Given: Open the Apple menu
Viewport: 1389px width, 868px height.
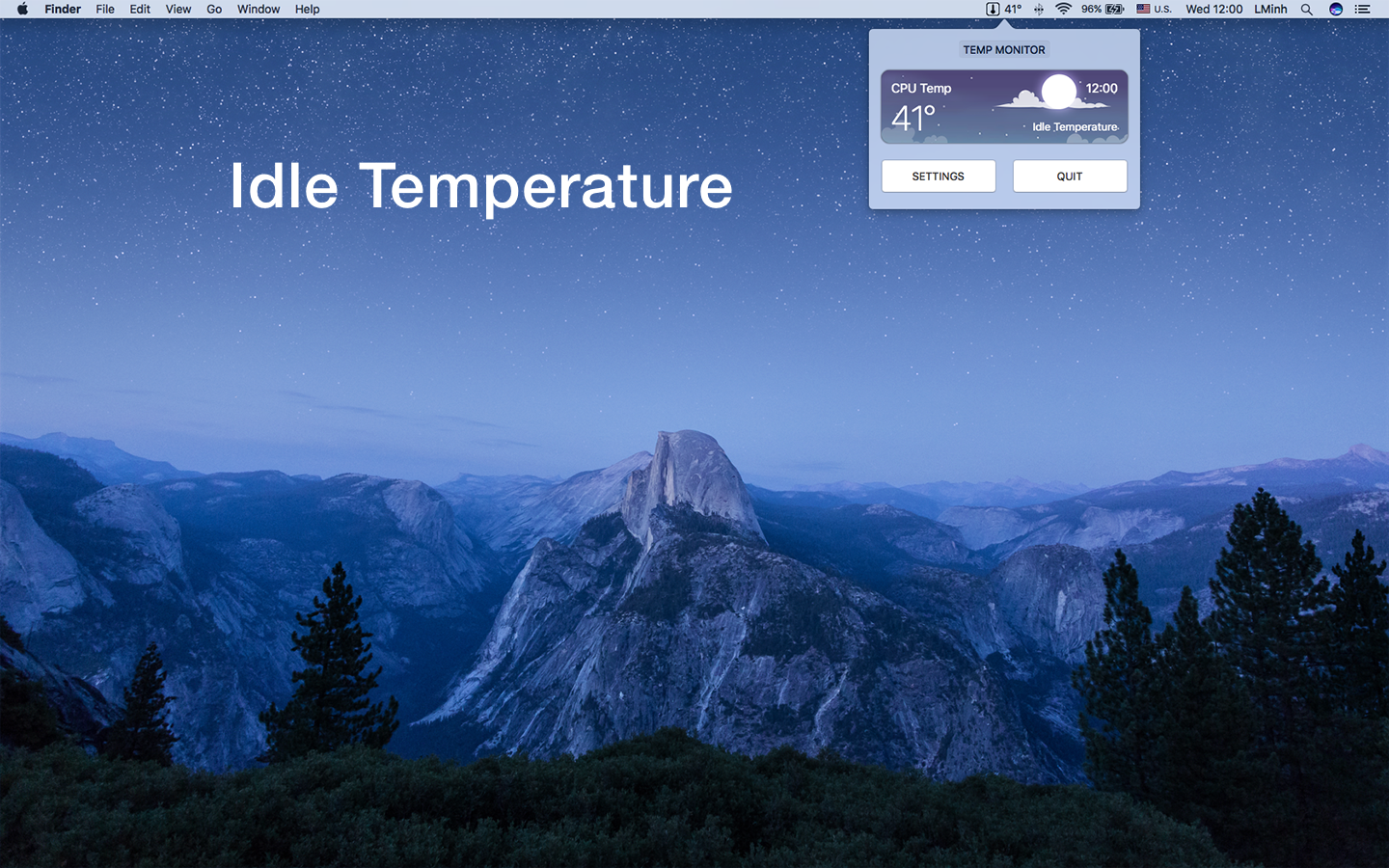Looking at the screenshot, I should tap(22, 9).
